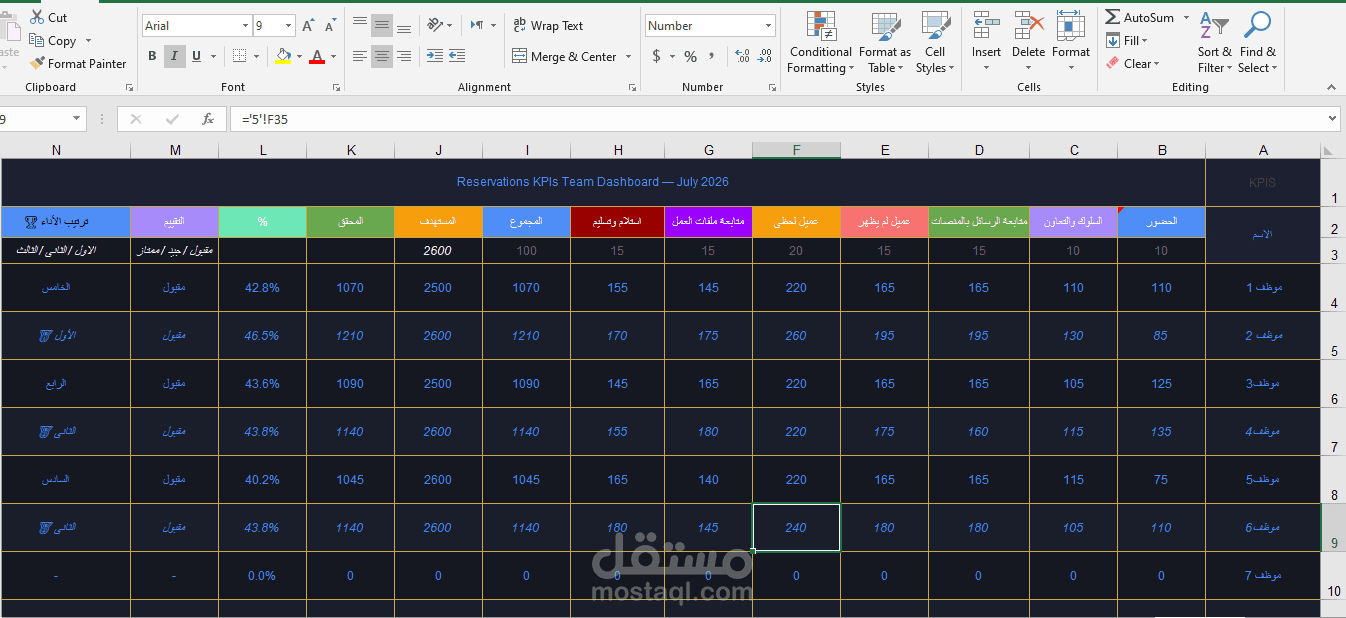Select cell F9 with value 240
1346x618 pixels.
point(796,528)
